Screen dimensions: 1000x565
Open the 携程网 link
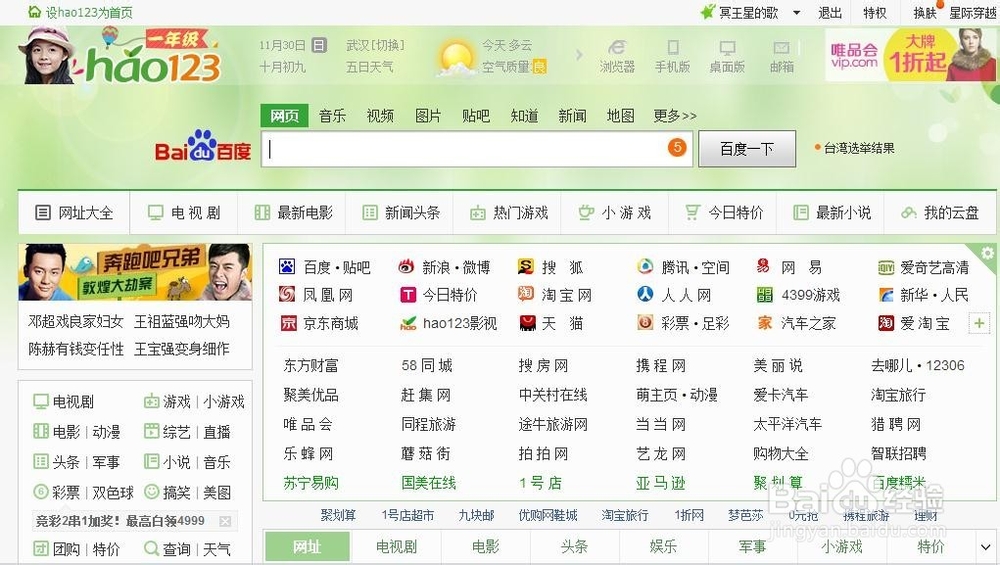click(661, 365)
